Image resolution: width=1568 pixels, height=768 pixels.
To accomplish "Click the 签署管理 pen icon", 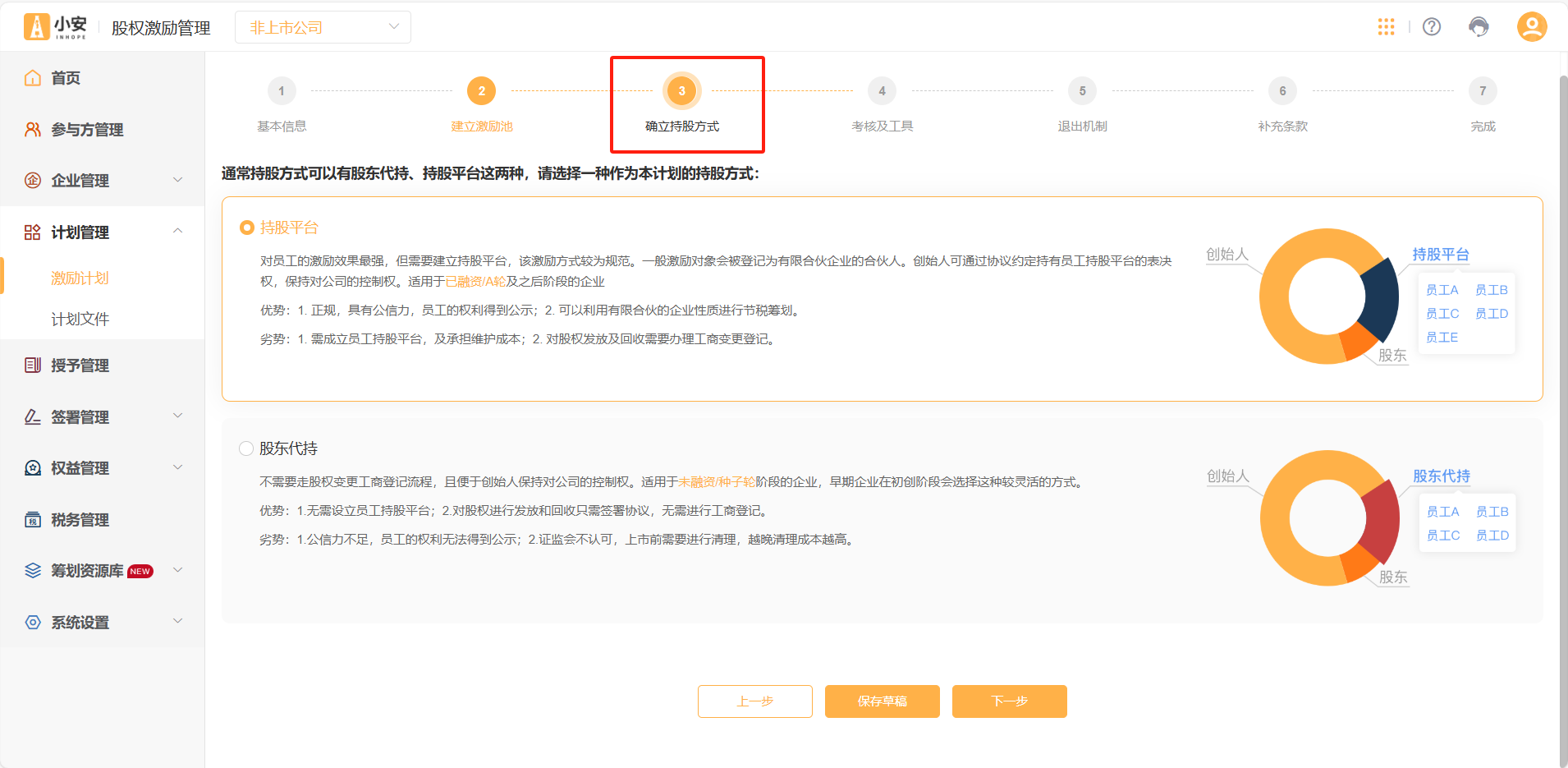I will click(33, 417).
